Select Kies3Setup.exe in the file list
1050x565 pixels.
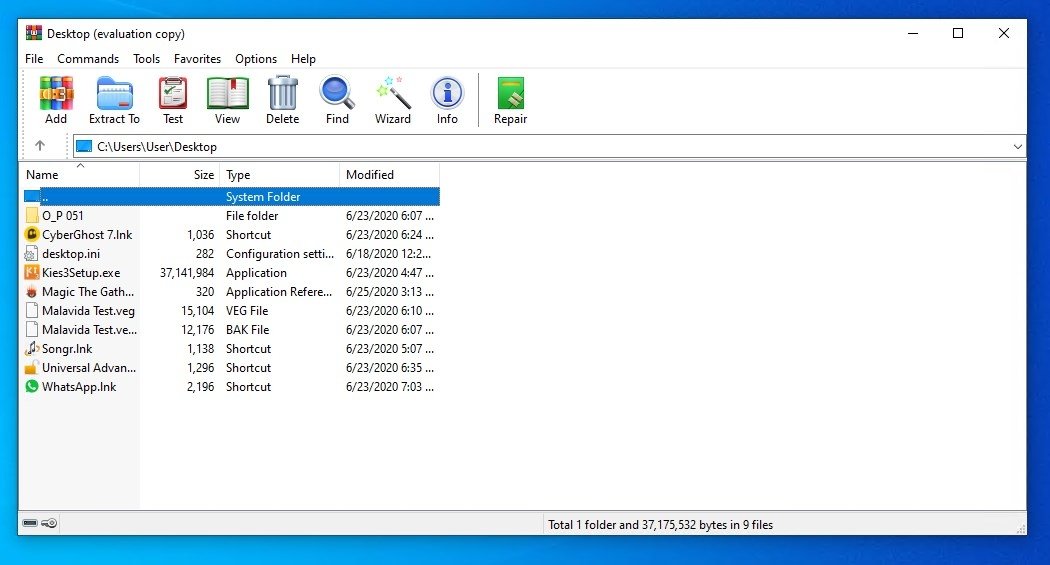[x=80, y=273]
